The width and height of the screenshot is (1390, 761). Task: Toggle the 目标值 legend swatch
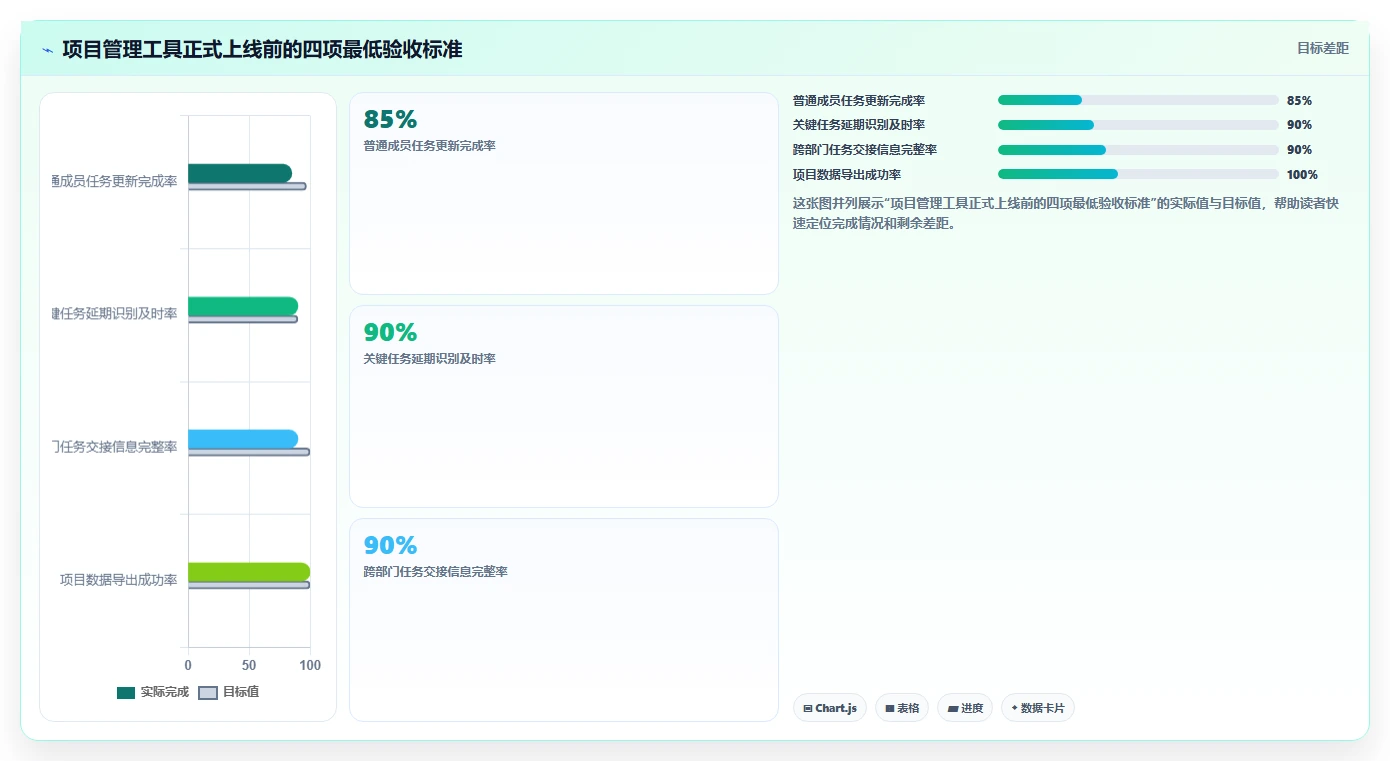pyautogui.click(x=208, y=693)
